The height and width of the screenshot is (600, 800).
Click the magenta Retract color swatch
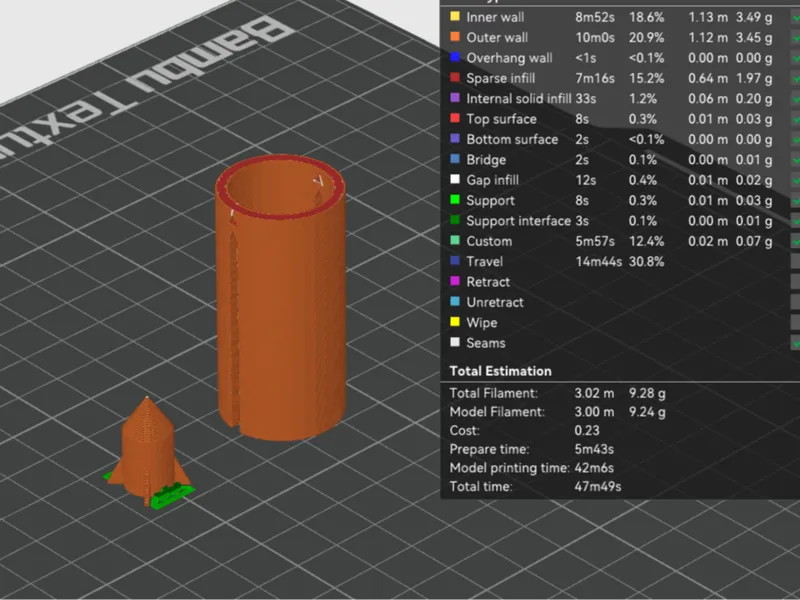455,281
